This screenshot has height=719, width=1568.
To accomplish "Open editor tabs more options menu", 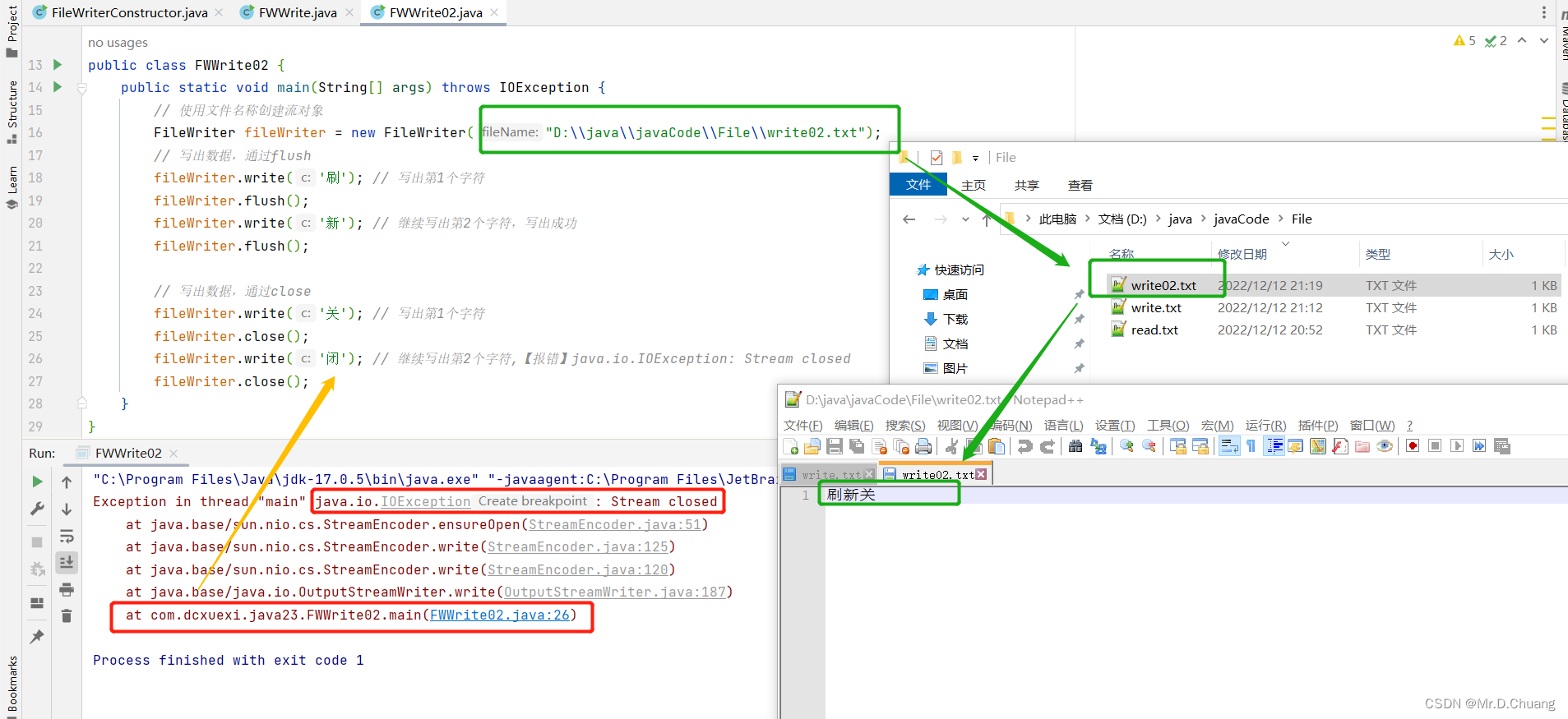I will pyautogui.click(x=1543, y=12).
